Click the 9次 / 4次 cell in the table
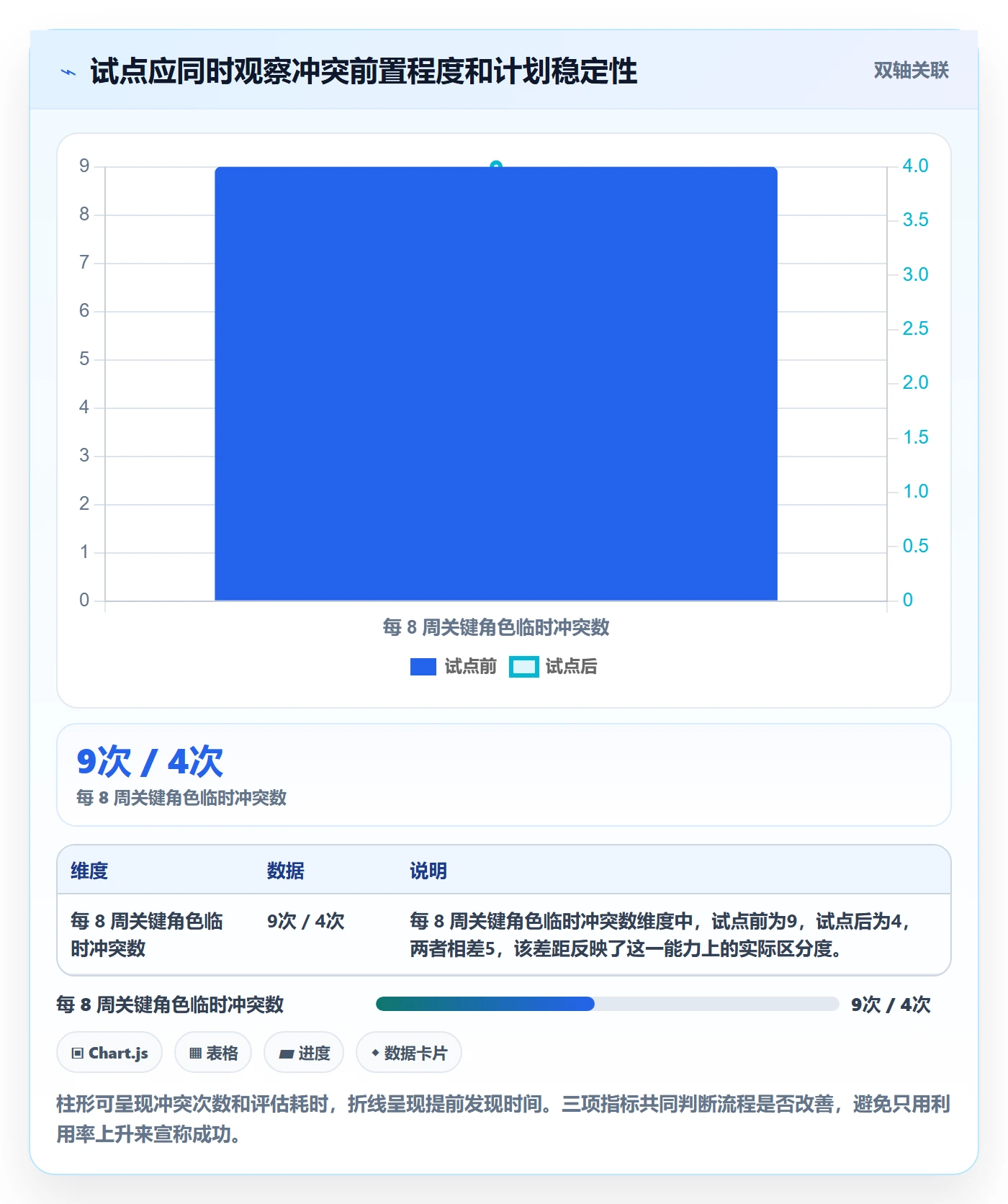The image size is (1008, 1204). pyautogui.click(x=306, y=921)
